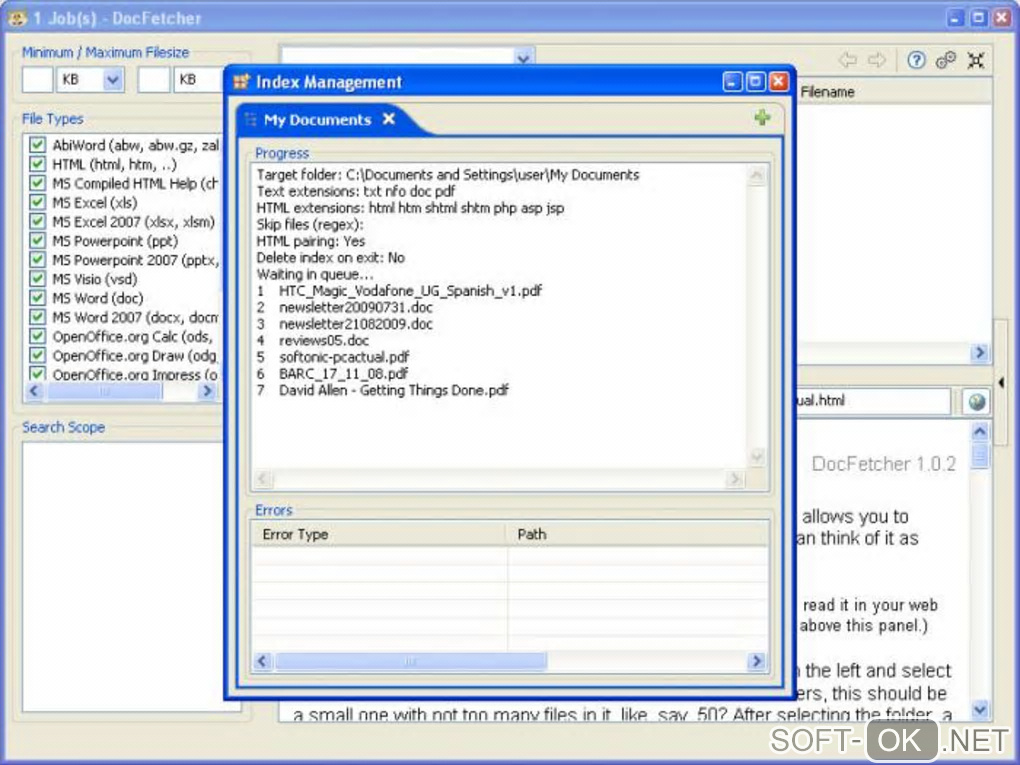Maximize the Index Management dialog
The height and width of the screenshot is (765, 1020).
click(755, 82)
